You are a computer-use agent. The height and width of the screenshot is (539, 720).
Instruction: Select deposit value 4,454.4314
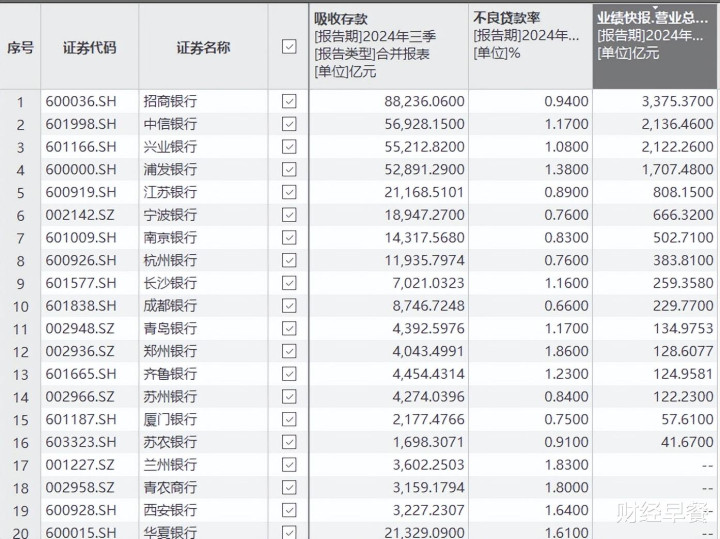[x=428, y=374]
